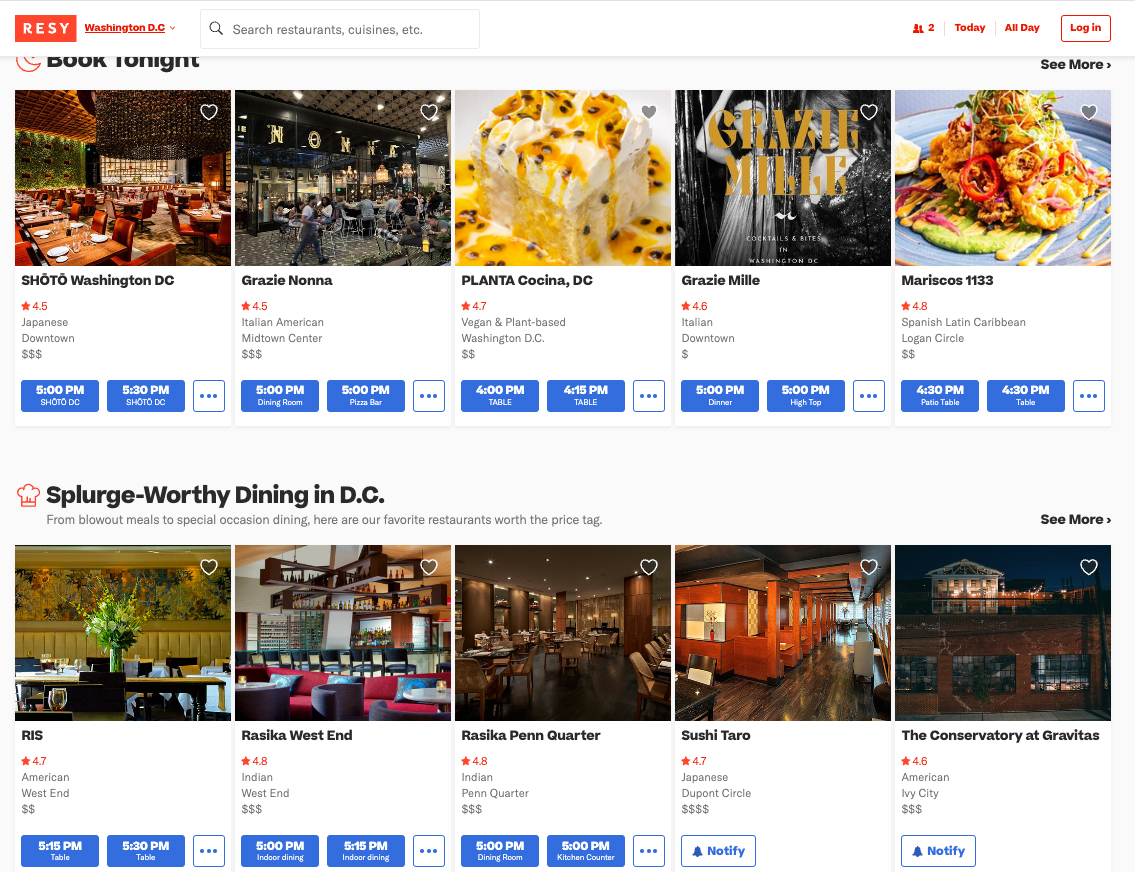Save The Conservatory at Gravitas to favorites
The image size is (1135, 872).
tap(1089, 567)
